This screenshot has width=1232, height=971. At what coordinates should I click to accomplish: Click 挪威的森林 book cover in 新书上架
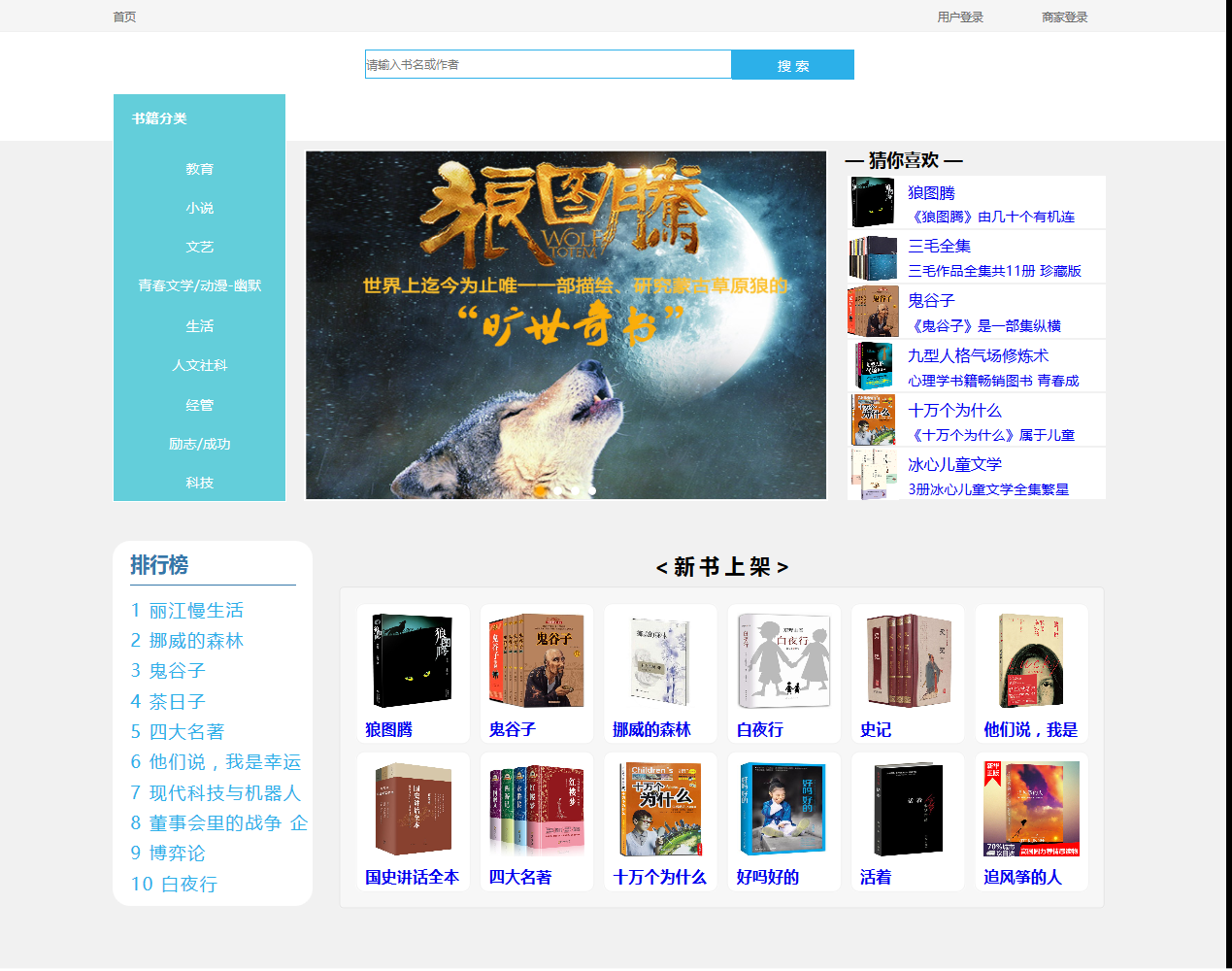point(660,660)
